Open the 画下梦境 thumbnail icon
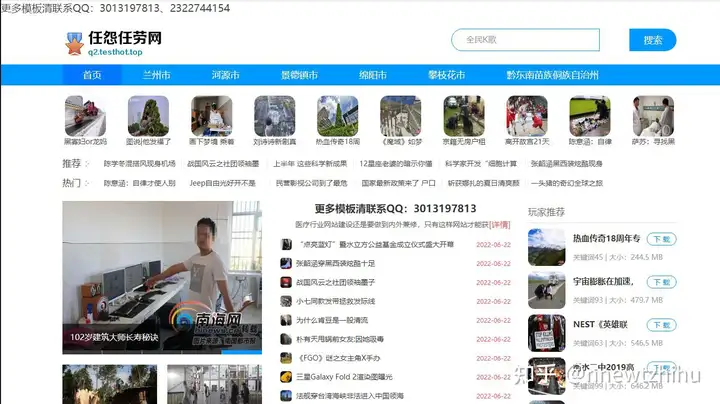This screenshot has width=720, height=404. point(212,116)
